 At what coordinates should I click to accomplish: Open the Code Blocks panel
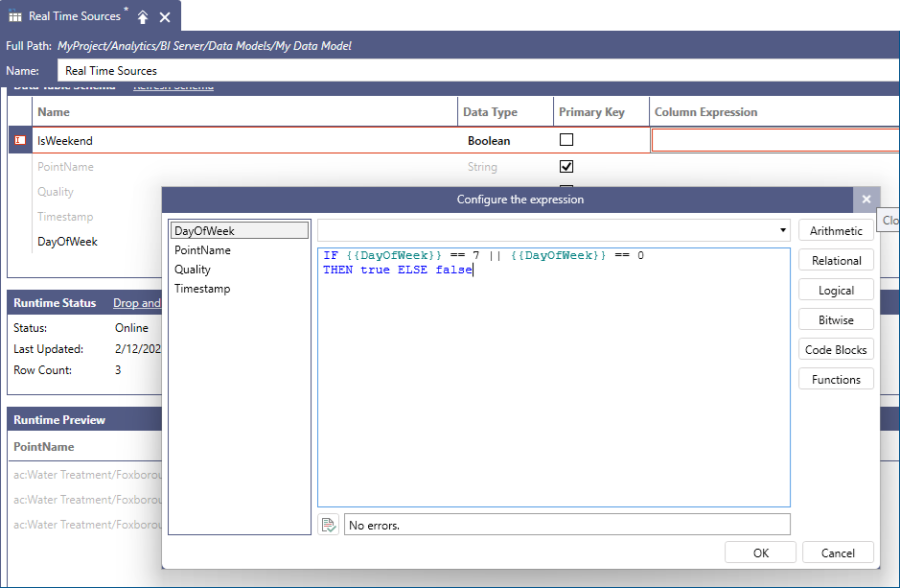tap(836, 349)
